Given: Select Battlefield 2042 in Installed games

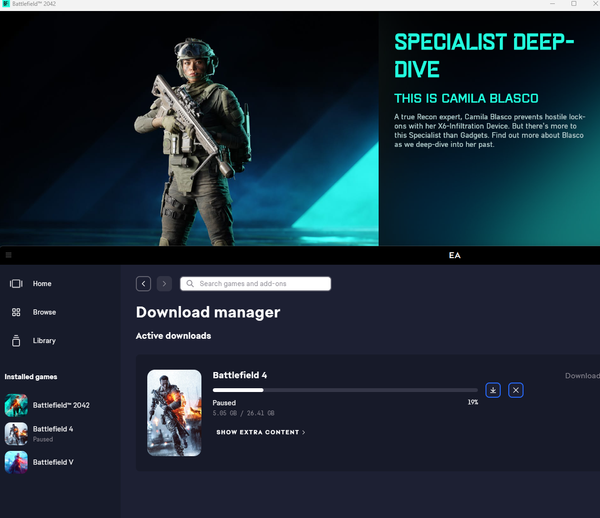Looking at the screenshot, I should pos(47,405).
